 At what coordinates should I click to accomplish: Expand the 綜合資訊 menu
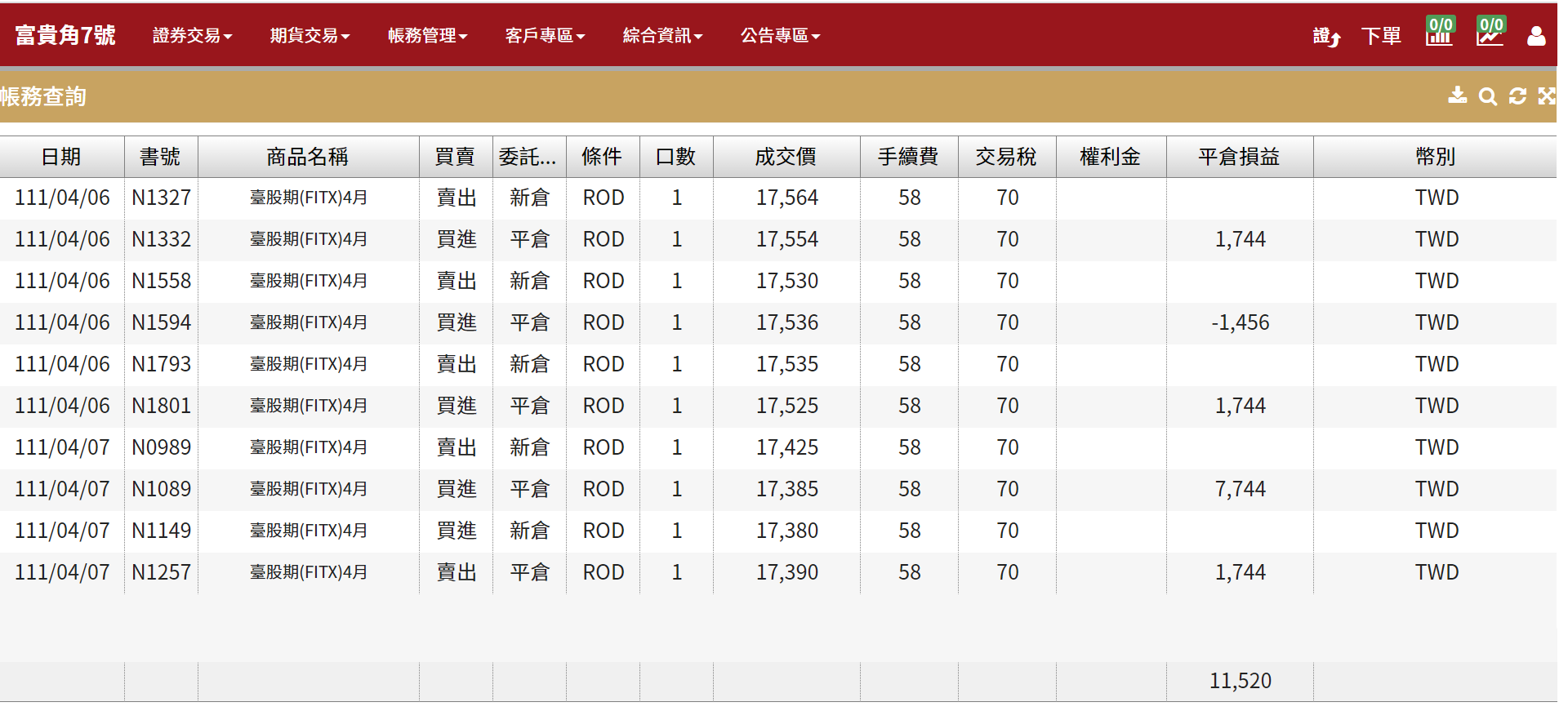663,35
